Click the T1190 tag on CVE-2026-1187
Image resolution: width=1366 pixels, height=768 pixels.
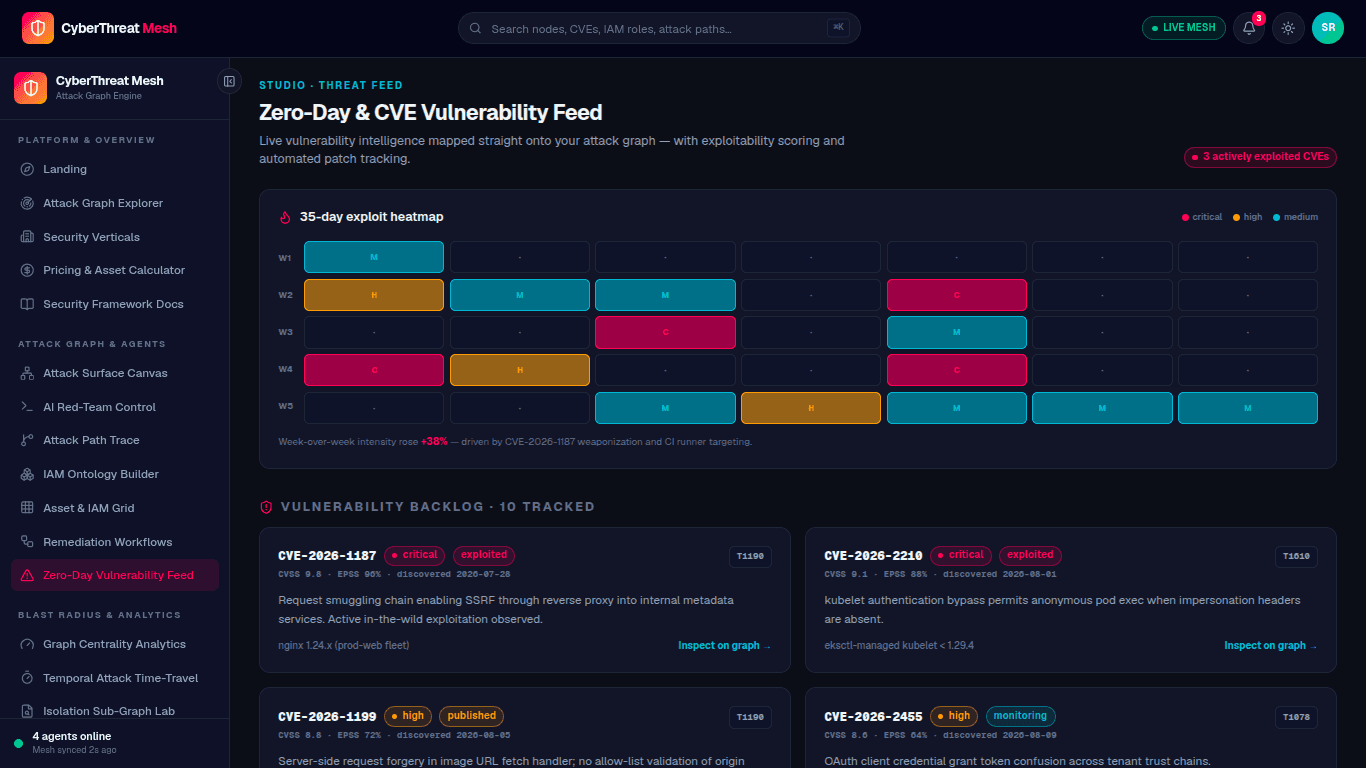point(750,556)
